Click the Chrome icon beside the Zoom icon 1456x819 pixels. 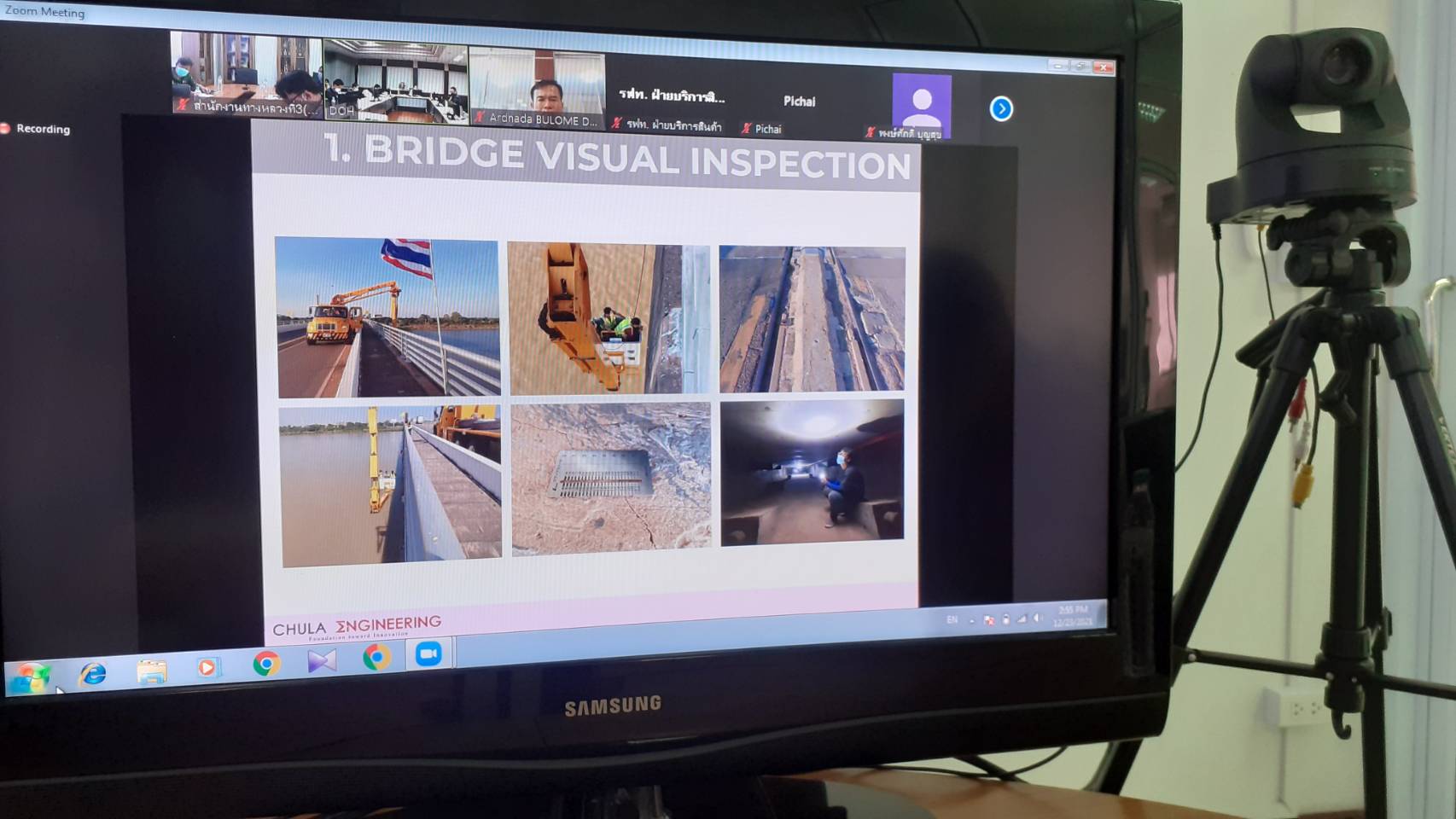coord(376,657)
